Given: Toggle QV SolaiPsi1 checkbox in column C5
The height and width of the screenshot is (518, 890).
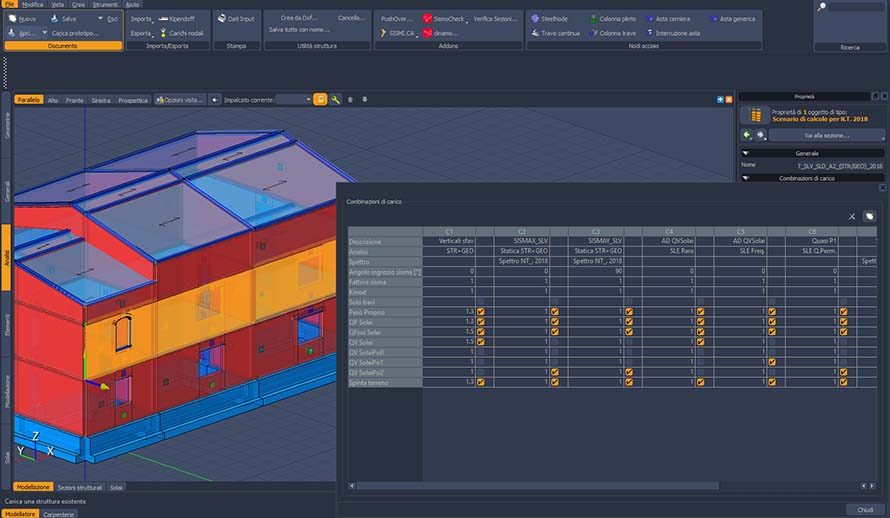Looking at the screenshot, I should click(x=772, y=362).
